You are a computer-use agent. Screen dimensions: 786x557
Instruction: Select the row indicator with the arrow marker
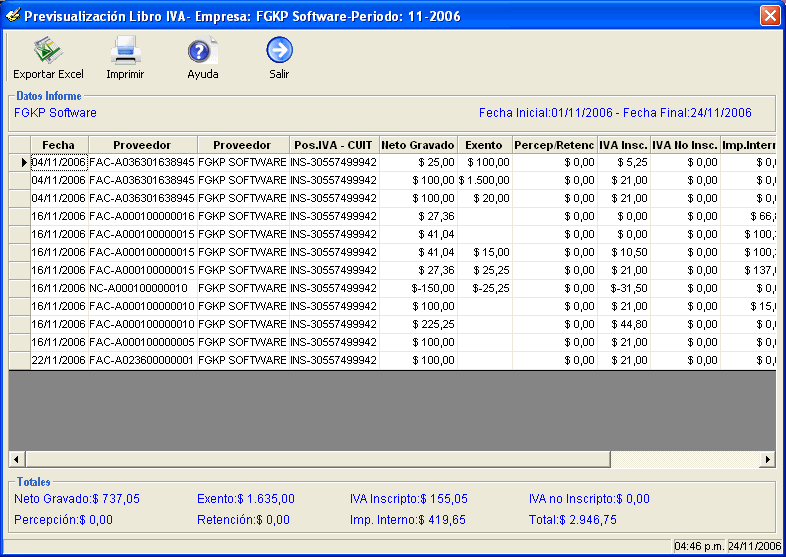(x=20, y=162)
